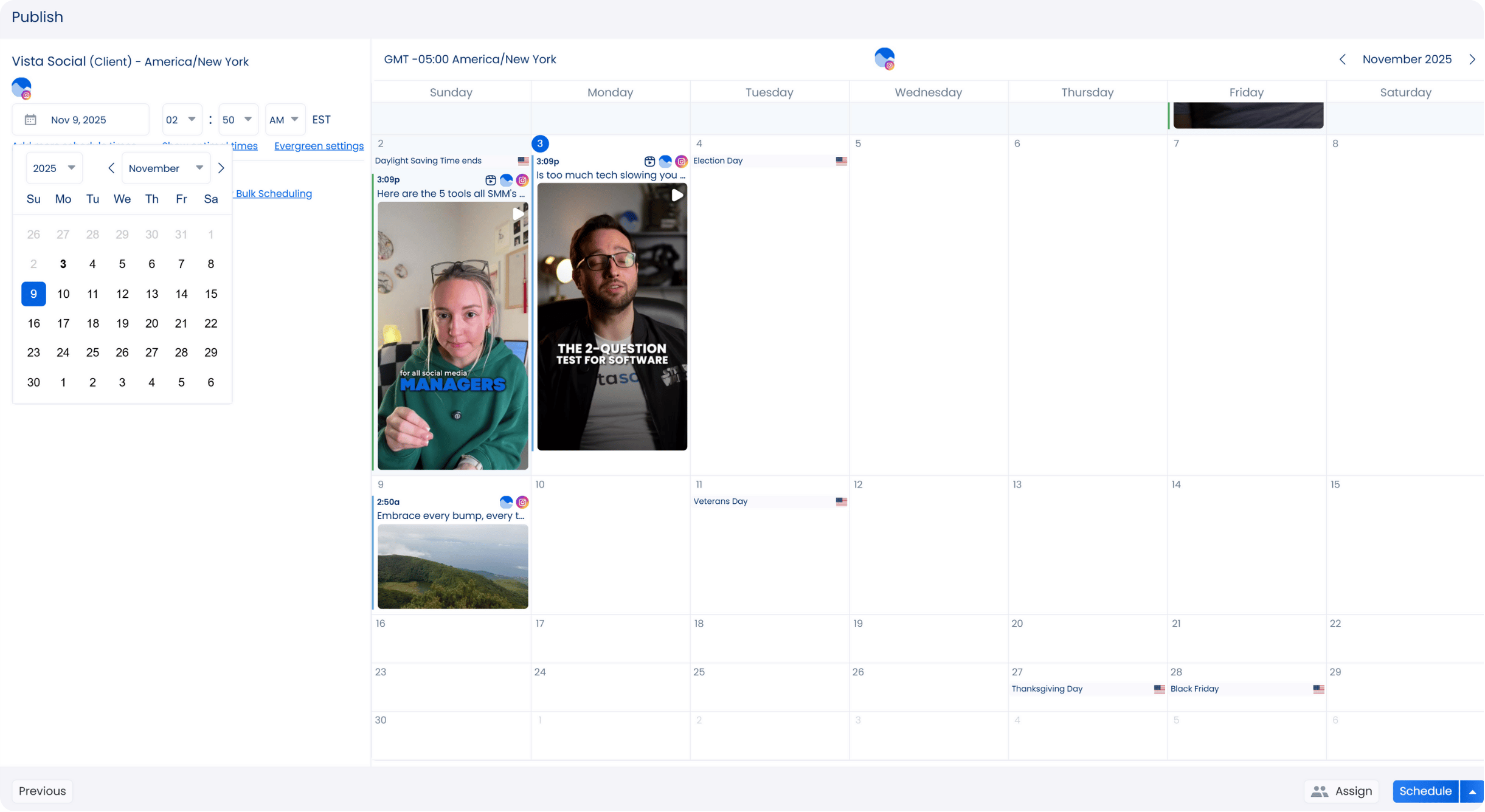This screenshot has width=1485, height=812.
Task: Click the calendar icon in the date field
Action: click(x=30, y=120)
